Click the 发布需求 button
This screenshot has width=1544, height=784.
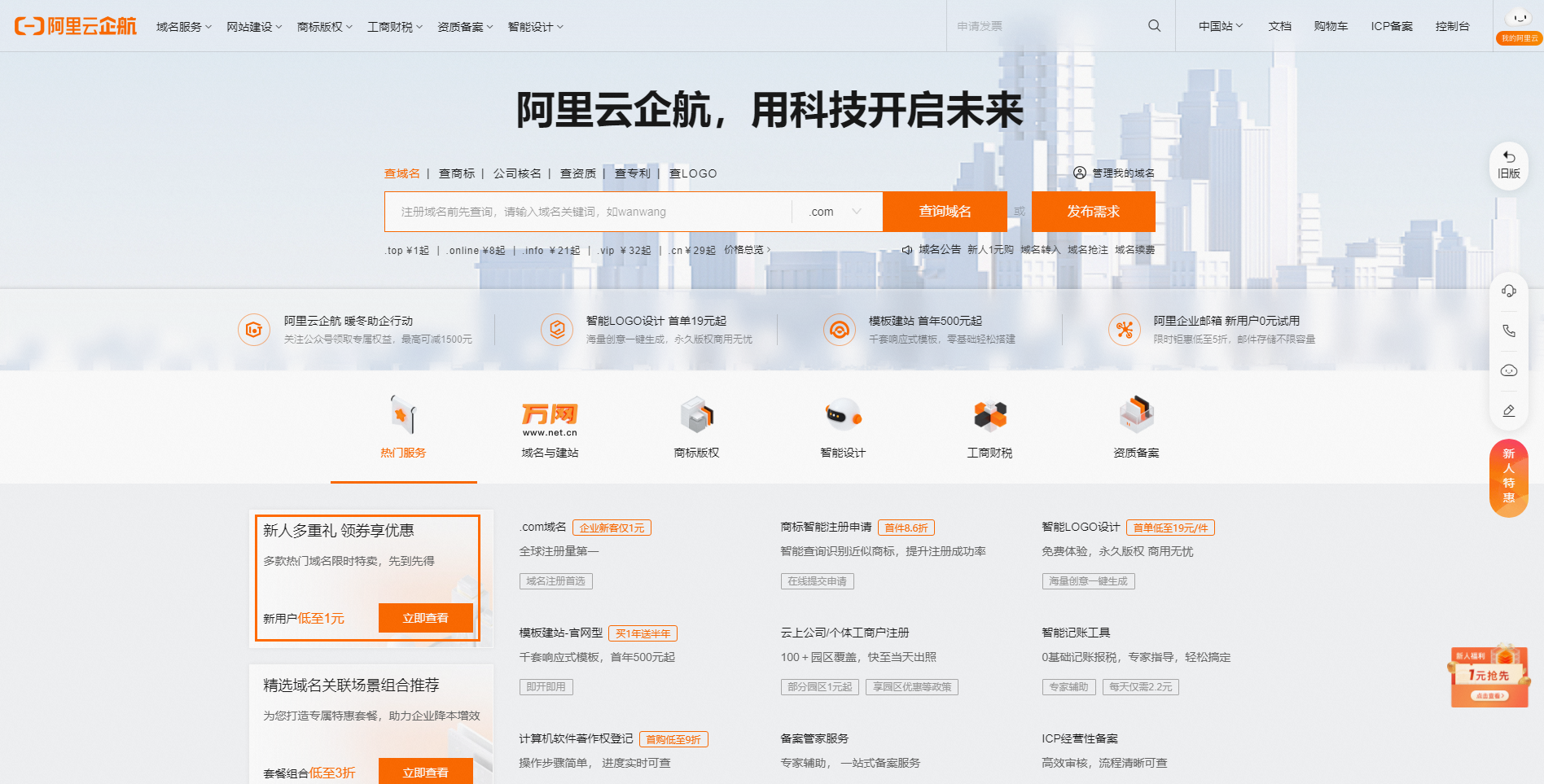[1094, 212]
